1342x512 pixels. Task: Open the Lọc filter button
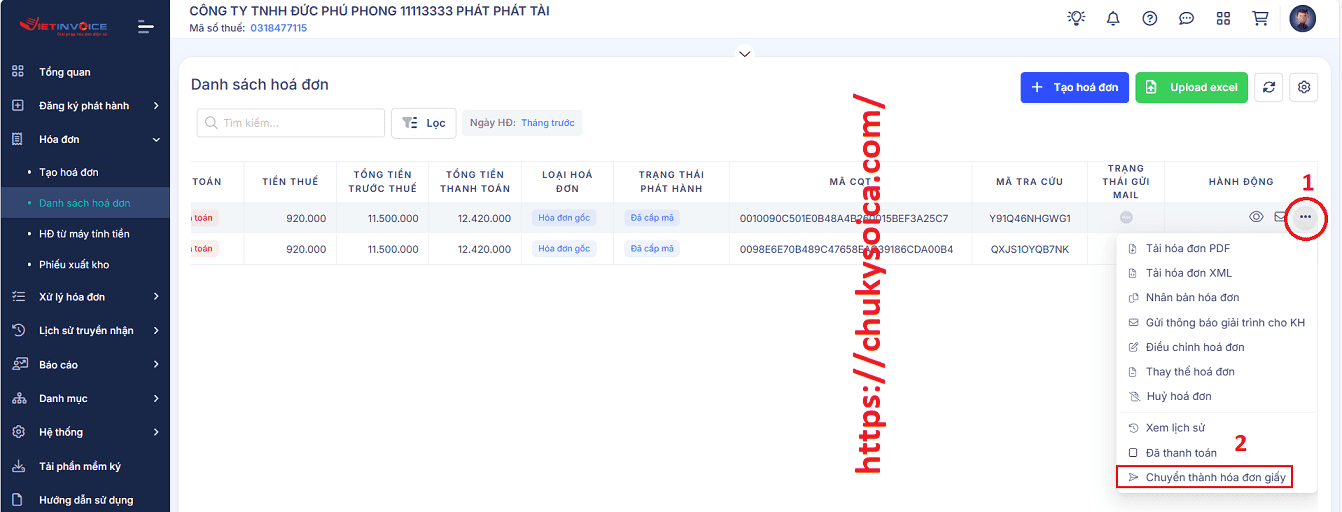424,123
